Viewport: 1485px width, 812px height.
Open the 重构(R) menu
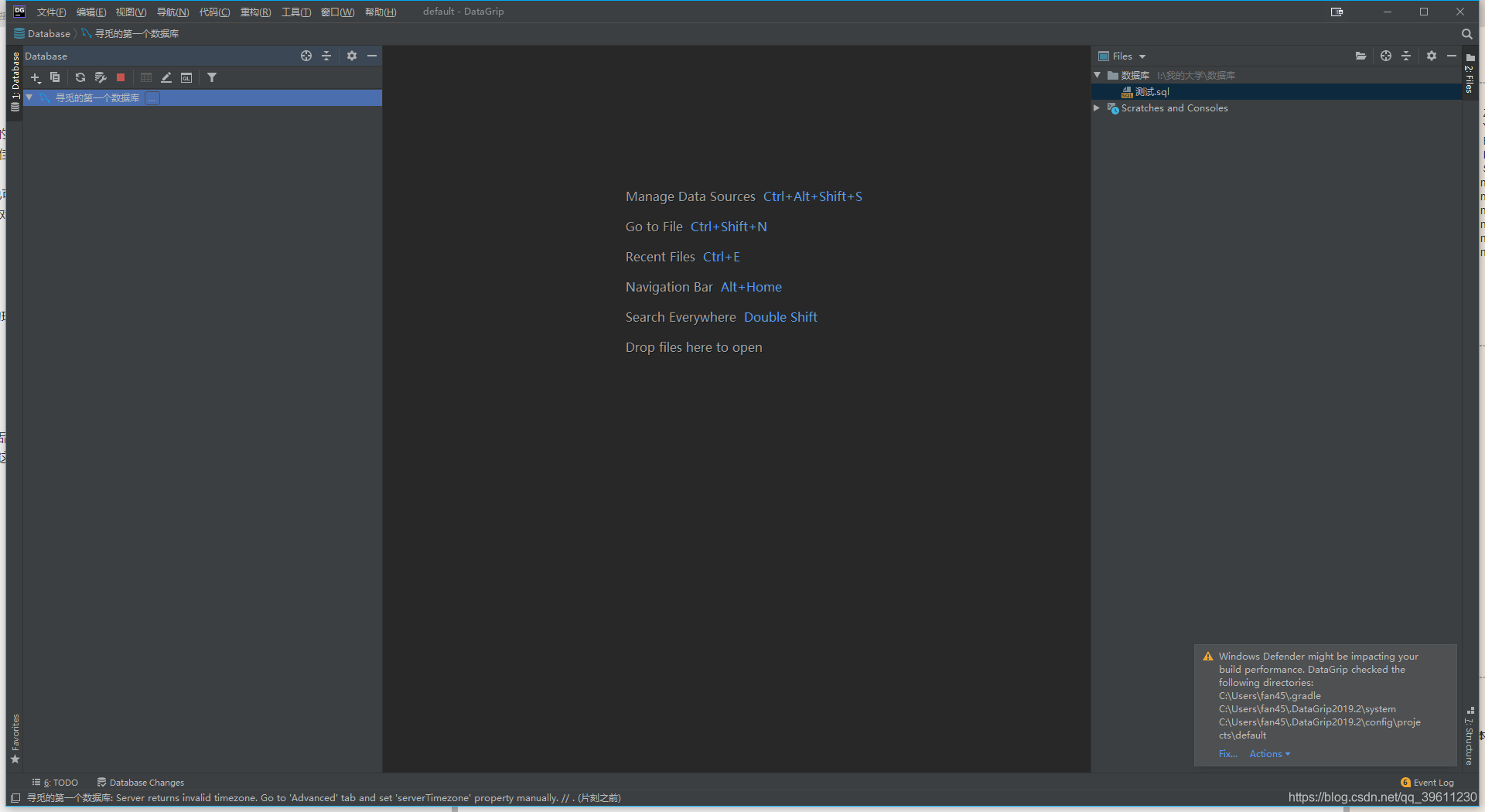click(255, 12)
